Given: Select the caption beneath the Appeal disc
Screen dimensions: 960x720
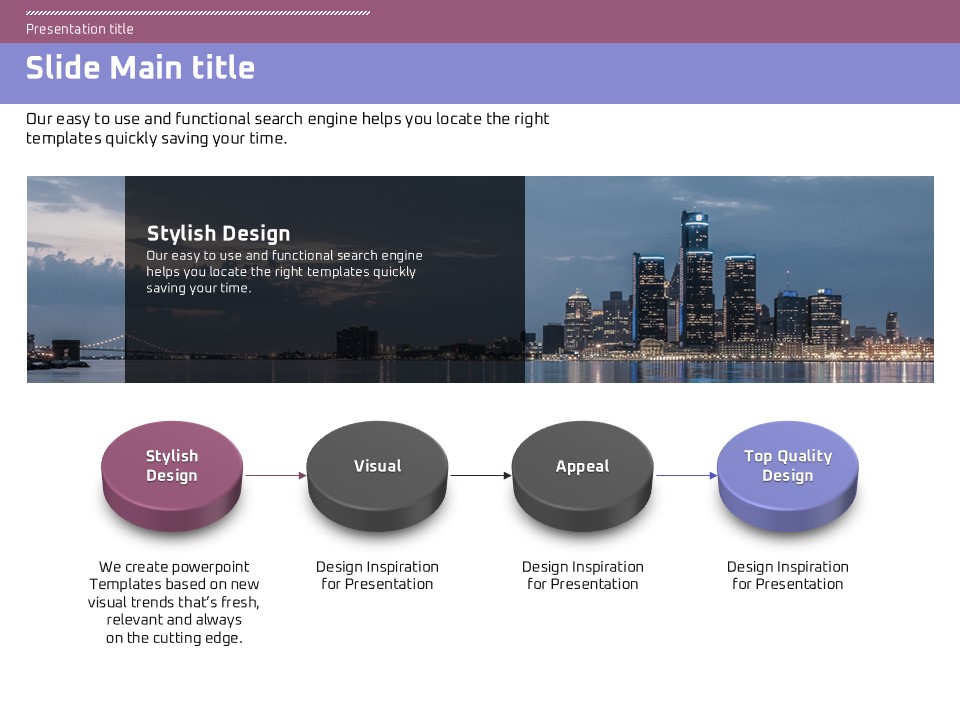Looking at the screenshot, I should (582, 575).
